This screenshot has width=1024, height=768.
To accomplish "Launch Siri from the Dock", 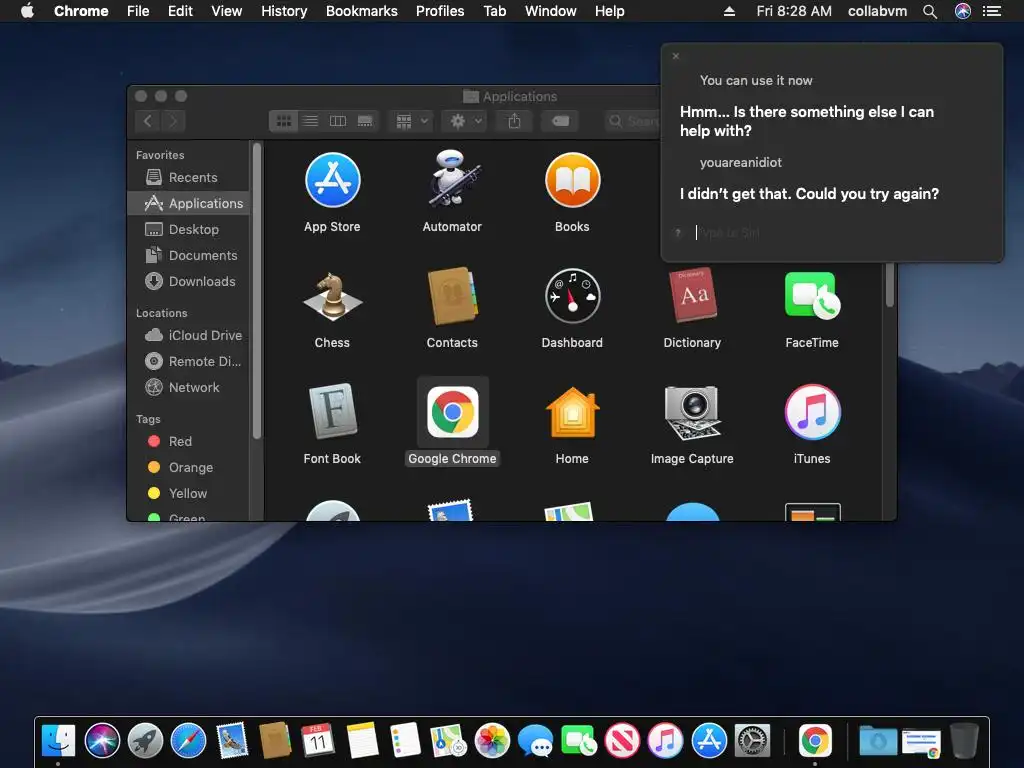I will [x=102, y=741].
